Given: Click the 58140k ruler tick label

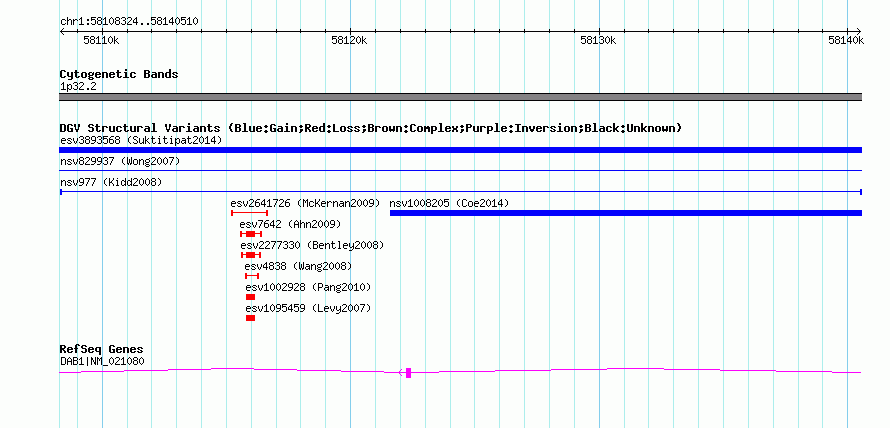Looking at the screenshot, I should 846,40.
